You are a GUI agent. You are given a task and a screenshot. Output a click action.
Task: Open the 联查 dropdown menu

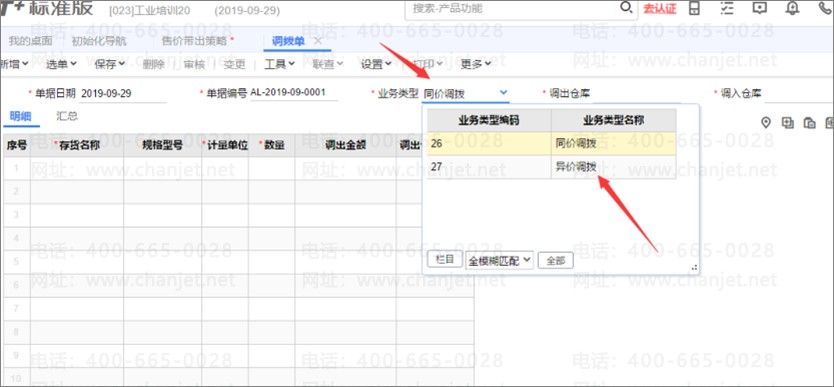coord(327,64)
